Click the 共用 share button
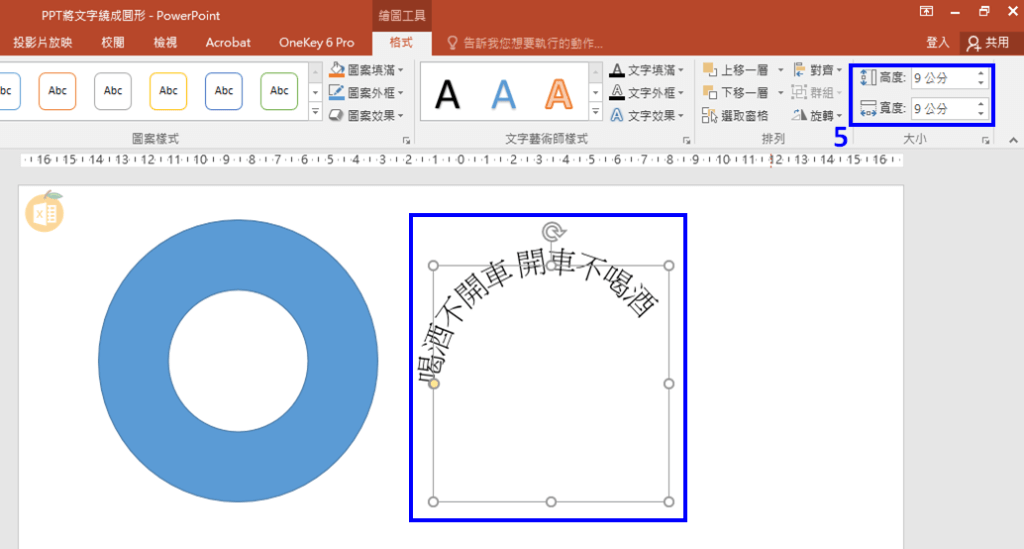The image size is (1024, 549). pos(987,43)
